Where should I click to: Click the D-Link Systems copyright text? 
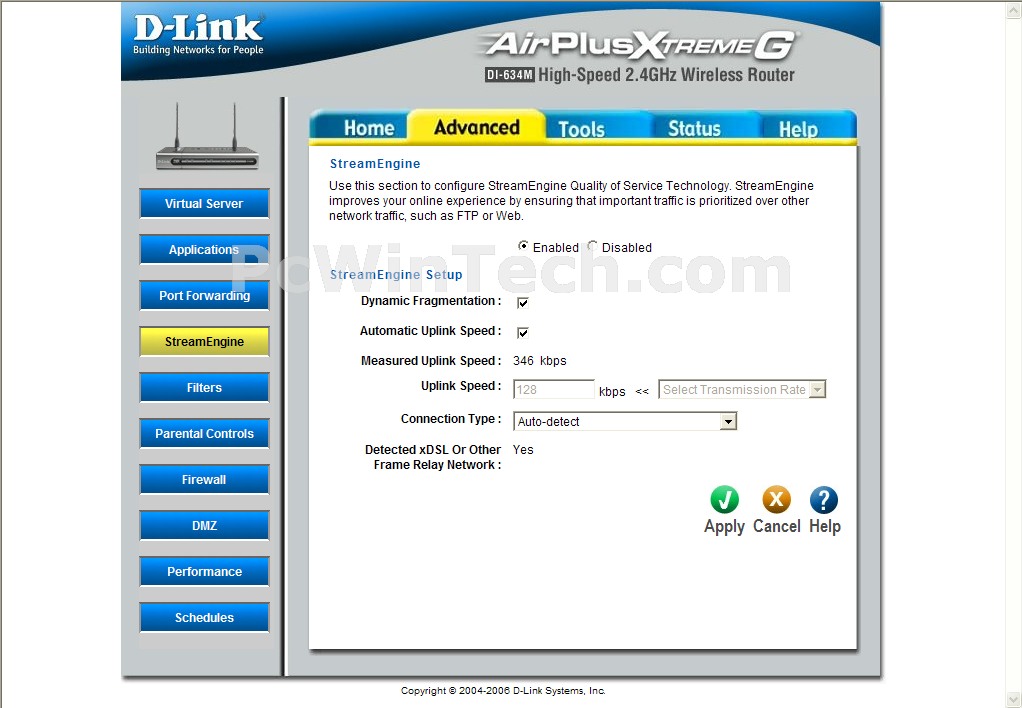point(503,690)
